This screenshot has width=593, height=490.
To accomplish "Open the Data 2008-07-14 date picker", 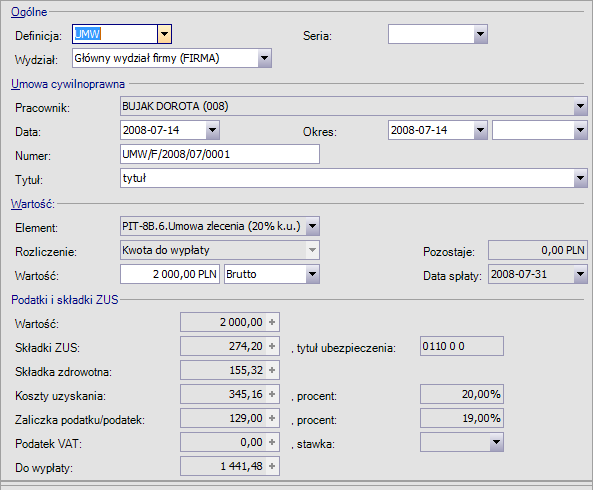I will 213,130.
